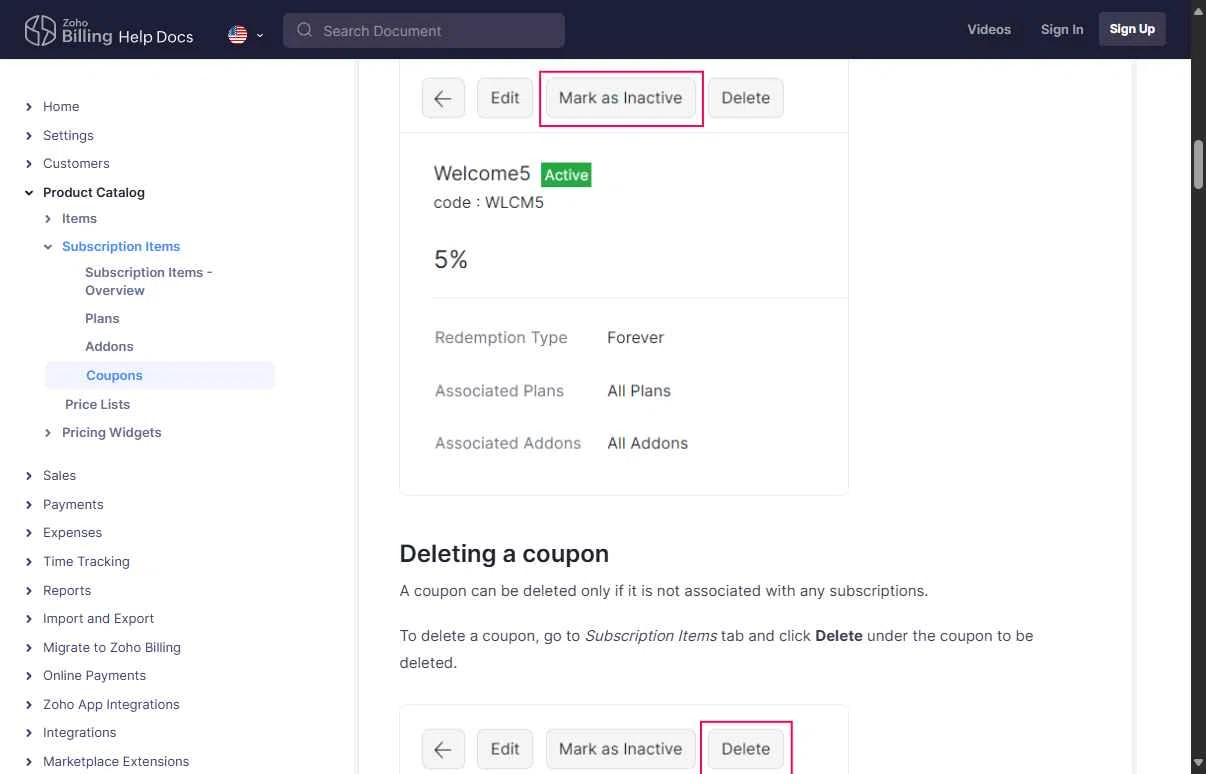The width and height of the screenshot is (1206, 774).
Task: Expand the Home chevron in sidebar
Action: (29, 106)
